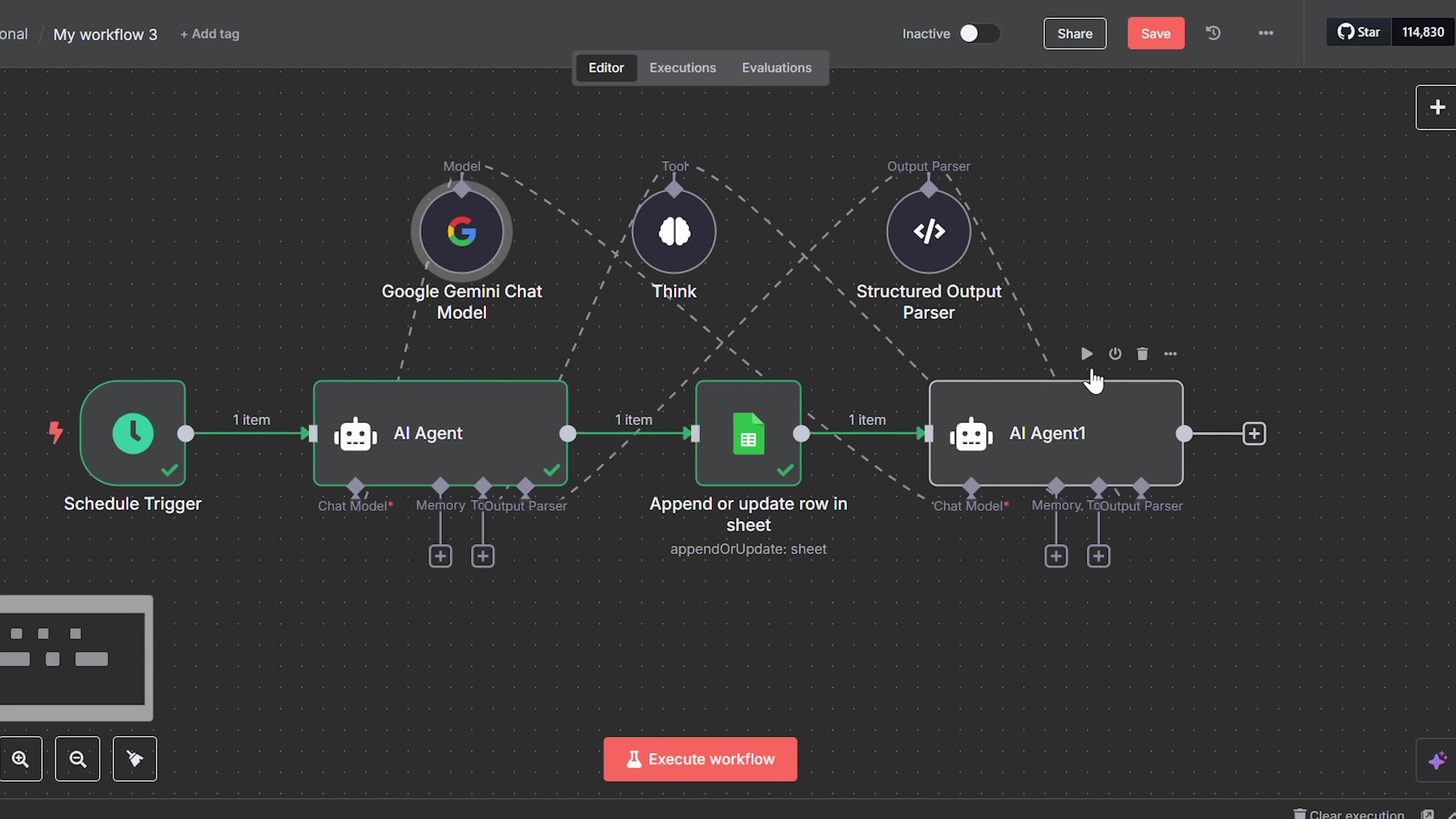Image resolution: width=1456 pixels, height=819 pixels.
Task: Add Tool sub-node to AI Agent
Action: point(483,556)
